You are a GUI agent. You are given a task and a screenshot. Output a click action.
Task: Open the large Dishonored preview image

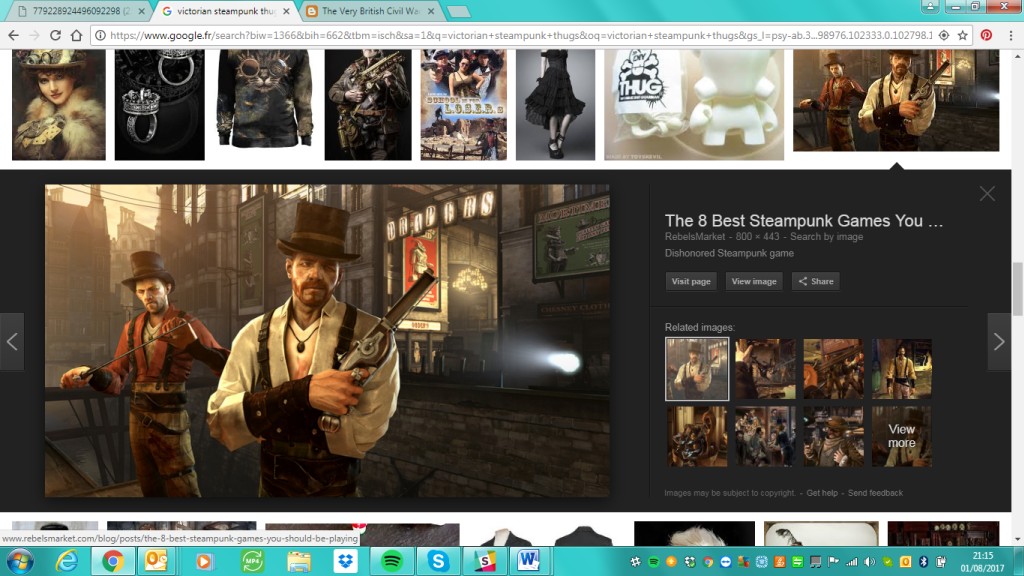(327, 340)
